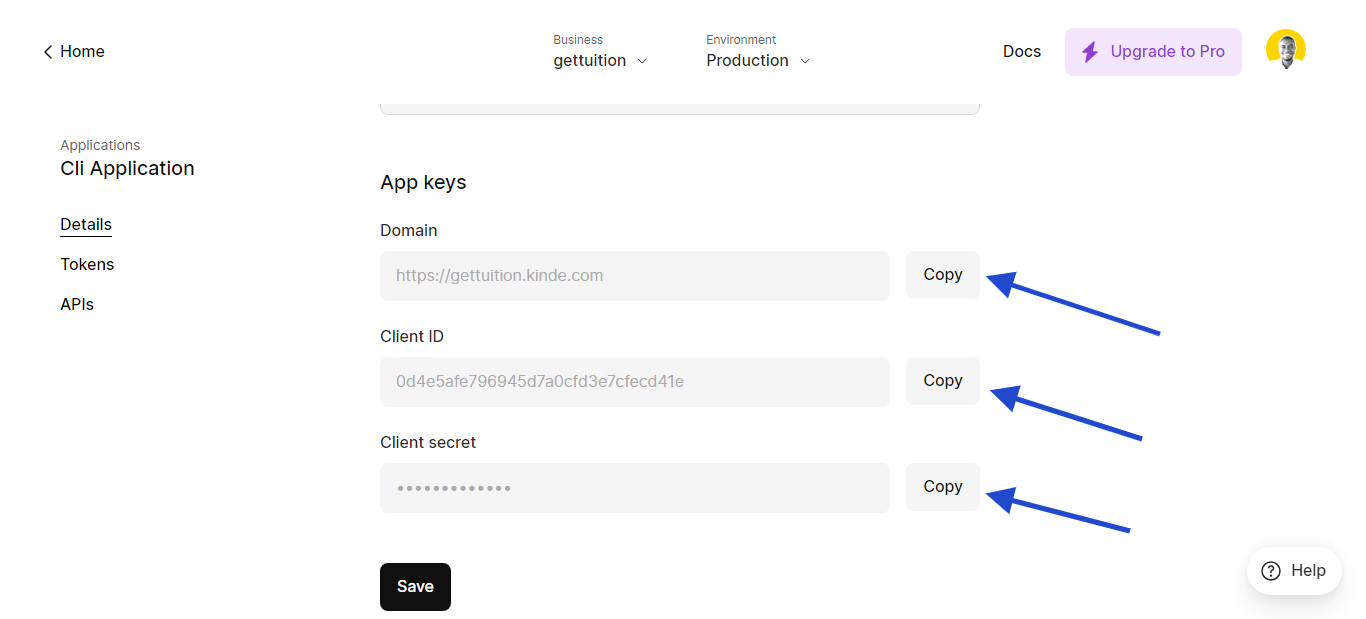Click the Client ID label
1366x619 pixels.
412,337
